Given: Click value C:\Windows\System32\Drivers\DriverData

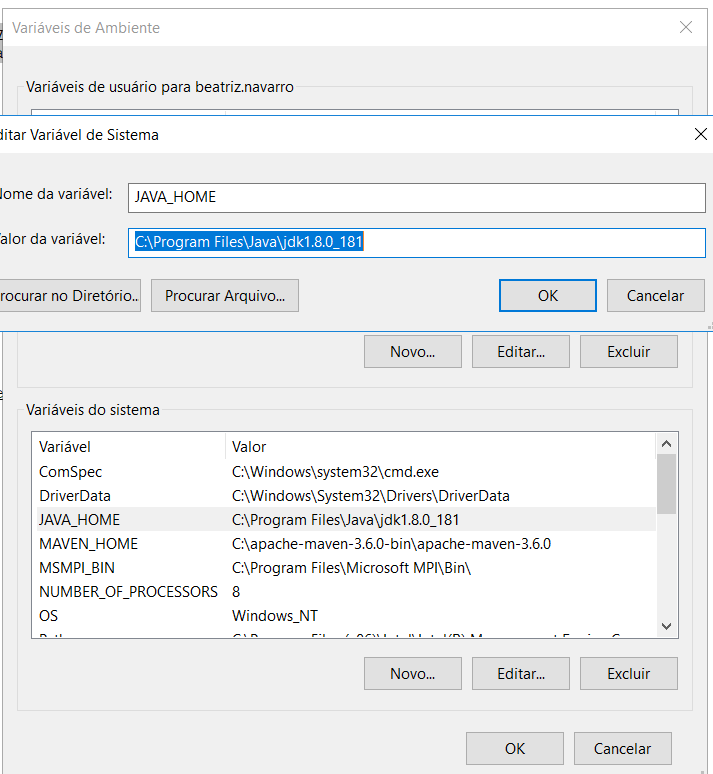Looking at the screenshot, I should point(371,496).
